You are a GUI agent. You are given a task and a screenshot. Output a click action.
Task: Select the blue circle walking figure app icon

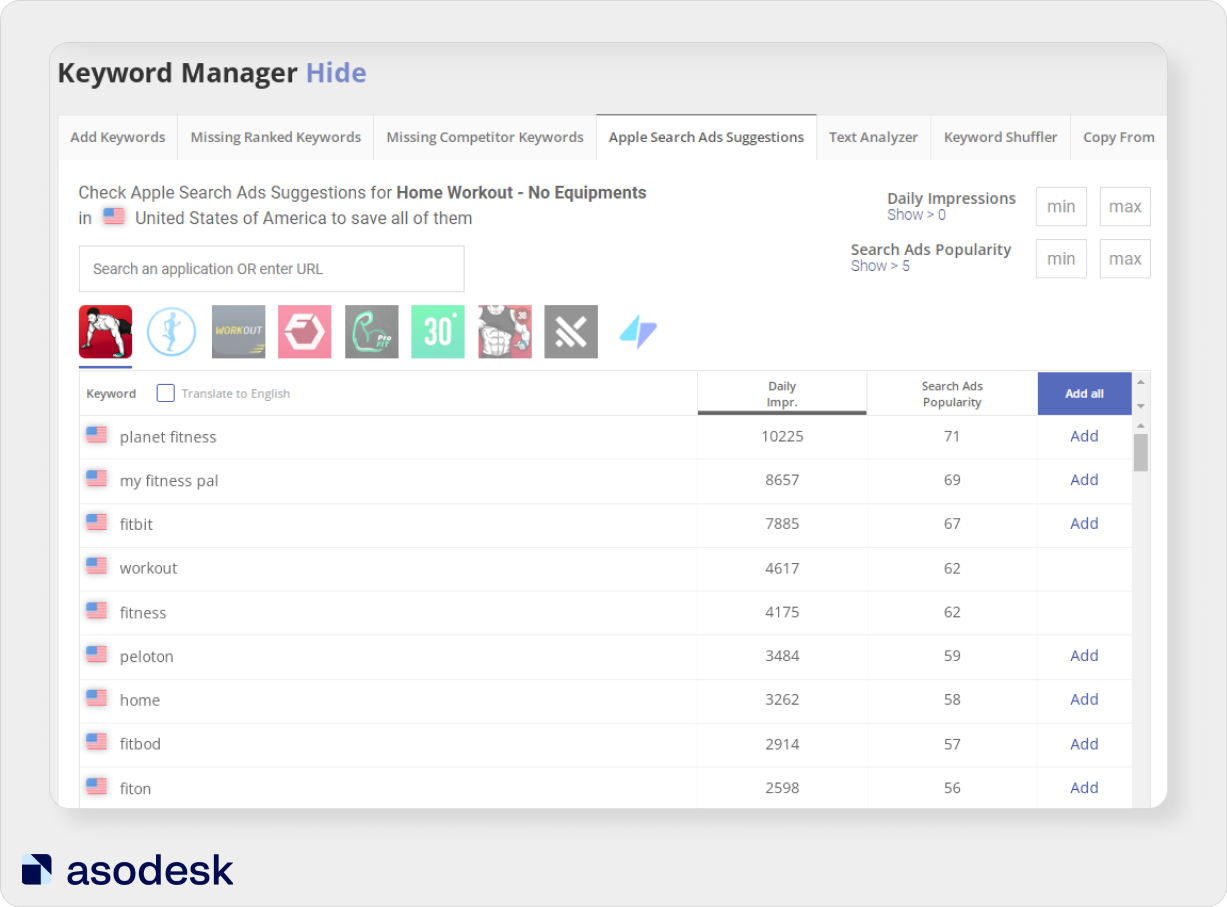coord(172,332)
